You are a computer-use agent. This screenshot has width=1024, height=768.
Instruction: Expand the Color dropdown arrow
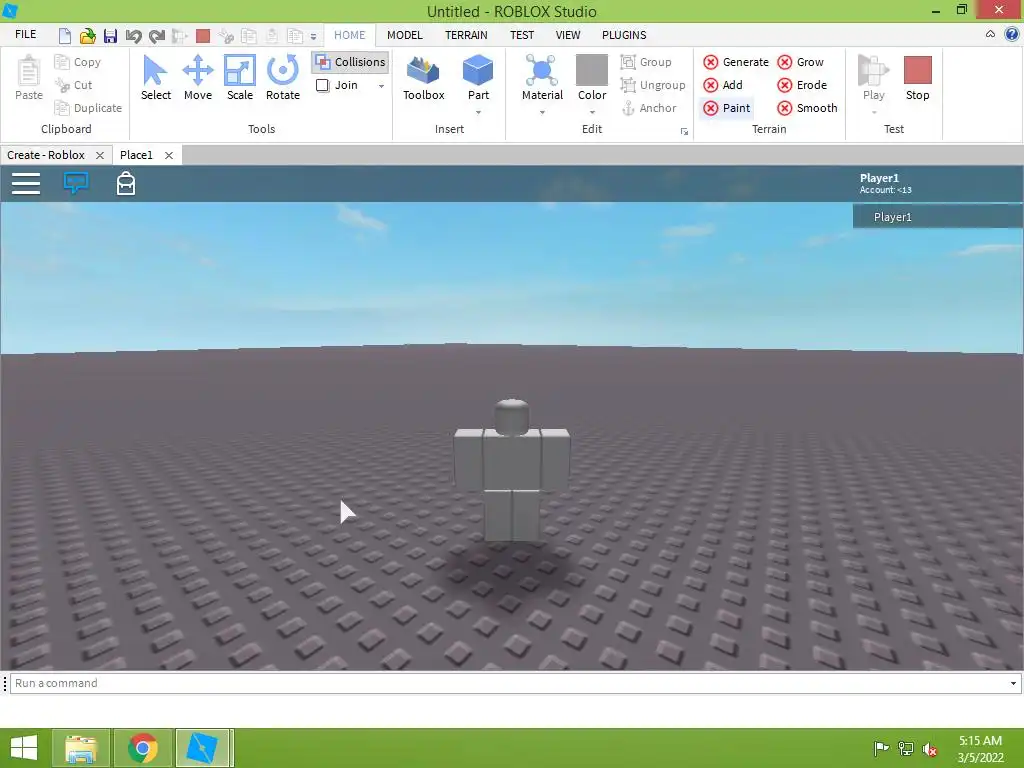pyautogui.click(x=592, y=112)
